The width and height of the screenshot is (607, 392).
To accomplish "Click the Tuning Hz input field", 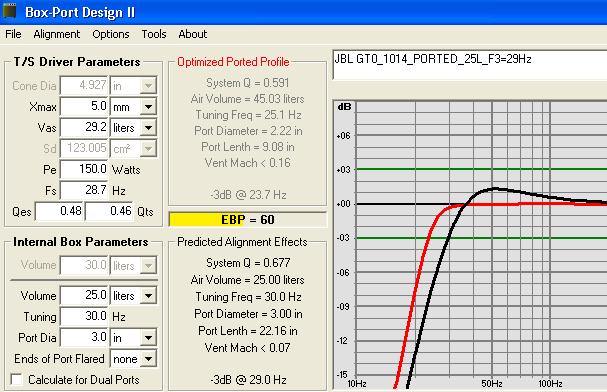I will pos(84,317).
